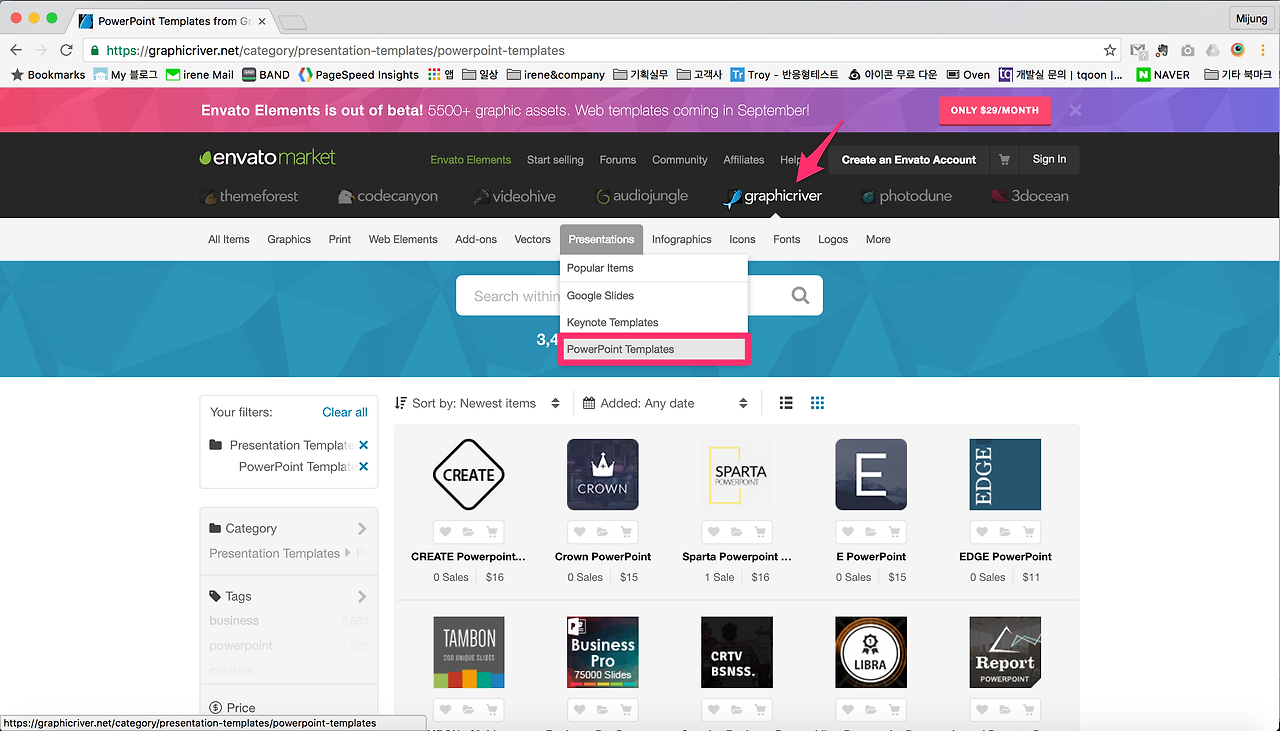Screen dimensions: 1280x731
Task: Open the NAVER bookmark
Action: (1163, 75)
